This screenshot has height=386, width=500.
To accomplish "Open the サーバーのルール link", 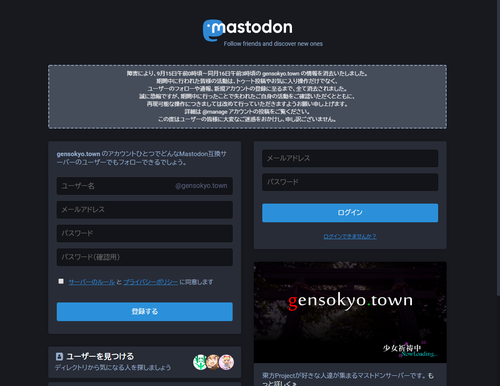I will click(x=92, y=282).
